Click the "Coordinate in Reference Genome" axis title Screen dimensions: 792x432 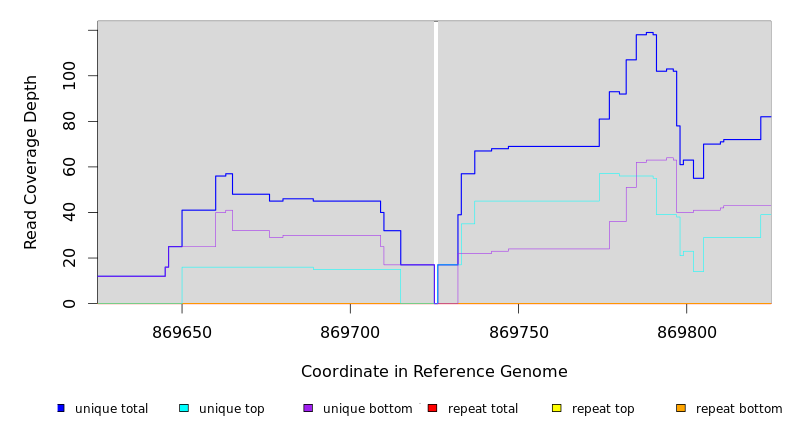434,372
